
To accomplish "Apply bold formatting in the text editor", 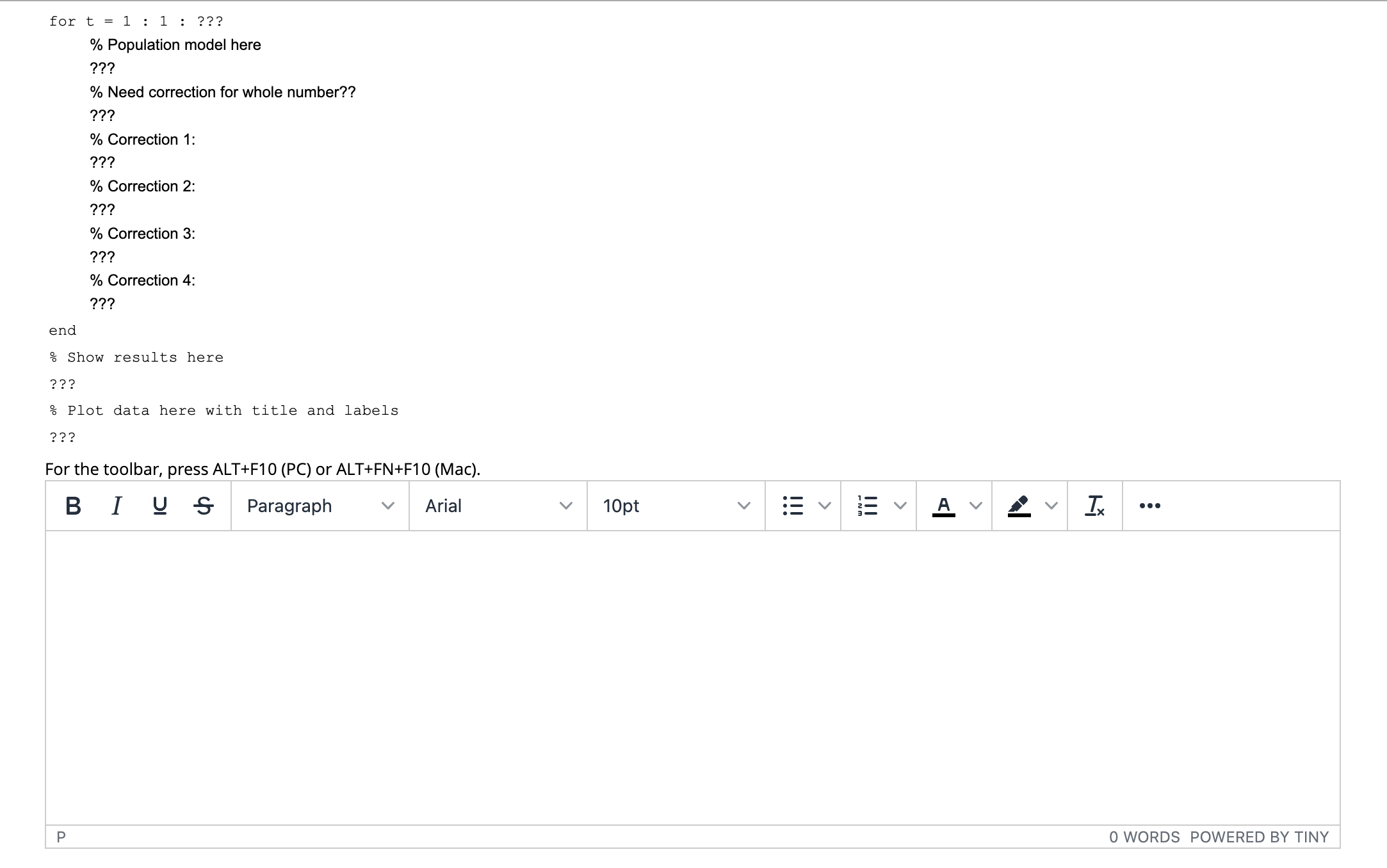I will pos(73,506).
